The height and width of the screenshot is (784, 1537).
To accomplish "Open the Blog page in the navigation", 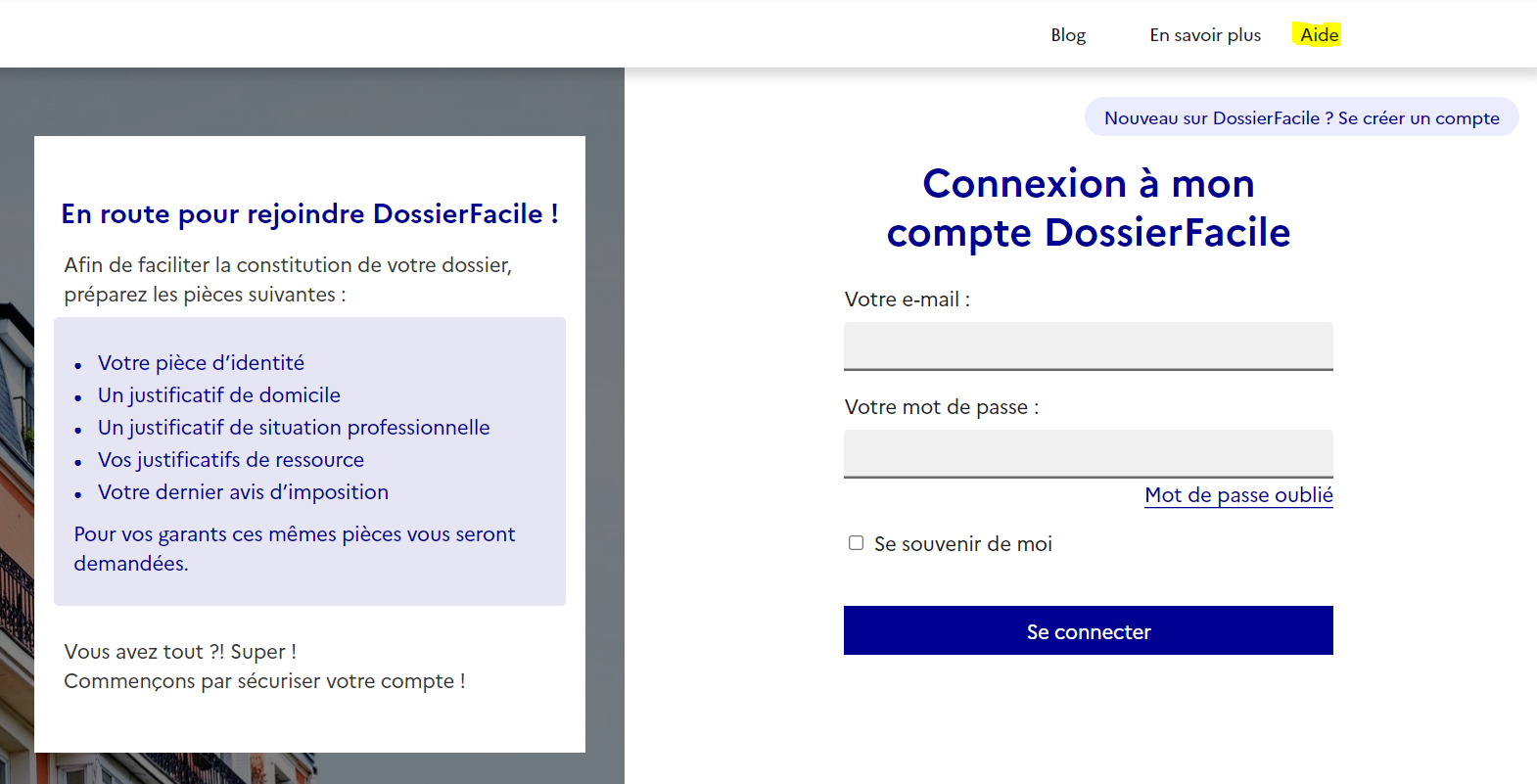I will pyautogui.click(x=1068, y=35).
